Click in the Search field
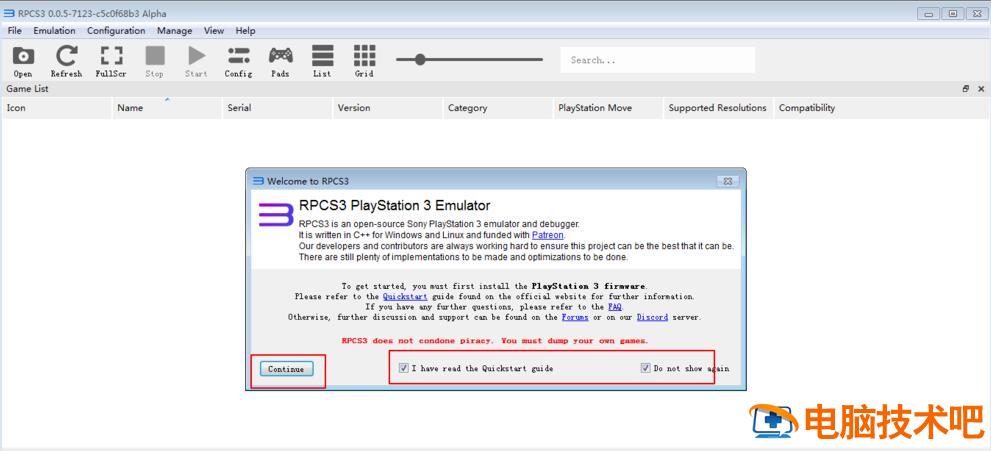Image resolution: width=991 pixels, height=451 pixels. pos(657,60)
